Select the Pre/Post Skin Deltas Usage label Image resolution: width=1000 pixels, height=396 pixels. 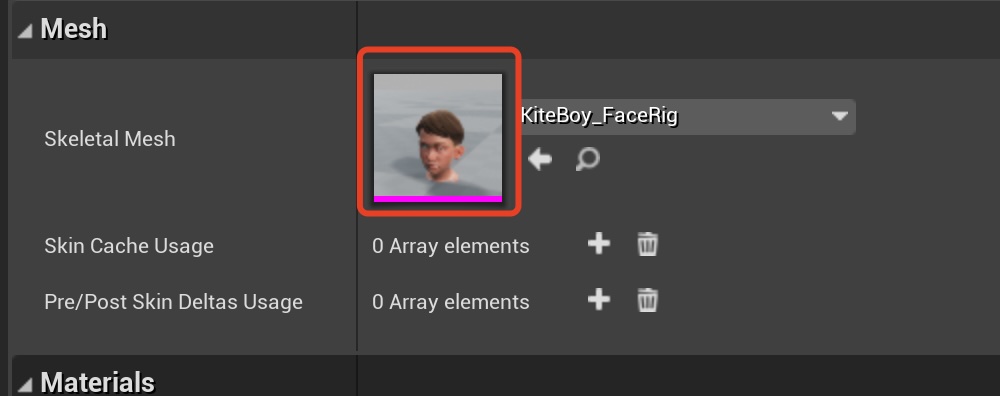click(x=173, y=302)
